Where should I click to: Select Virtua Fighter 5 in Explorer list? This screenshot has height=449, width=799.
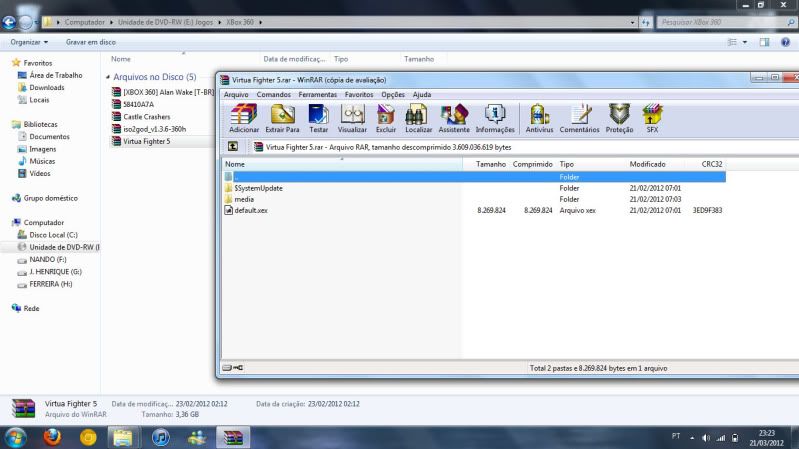pyautogui.click(x=141, y=141)
